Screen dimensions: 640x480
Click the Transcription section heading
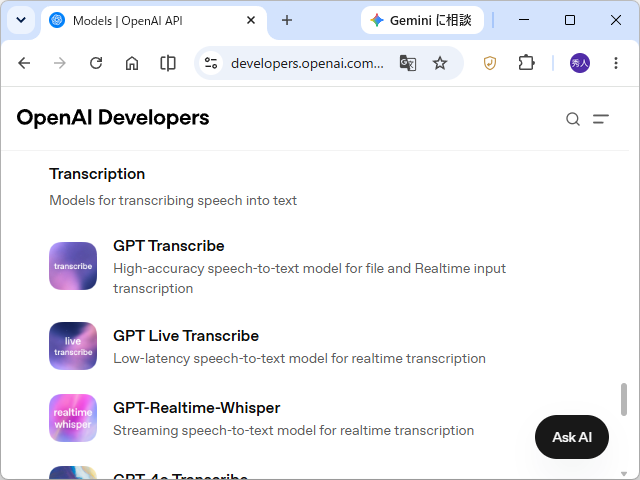(97, 174)
